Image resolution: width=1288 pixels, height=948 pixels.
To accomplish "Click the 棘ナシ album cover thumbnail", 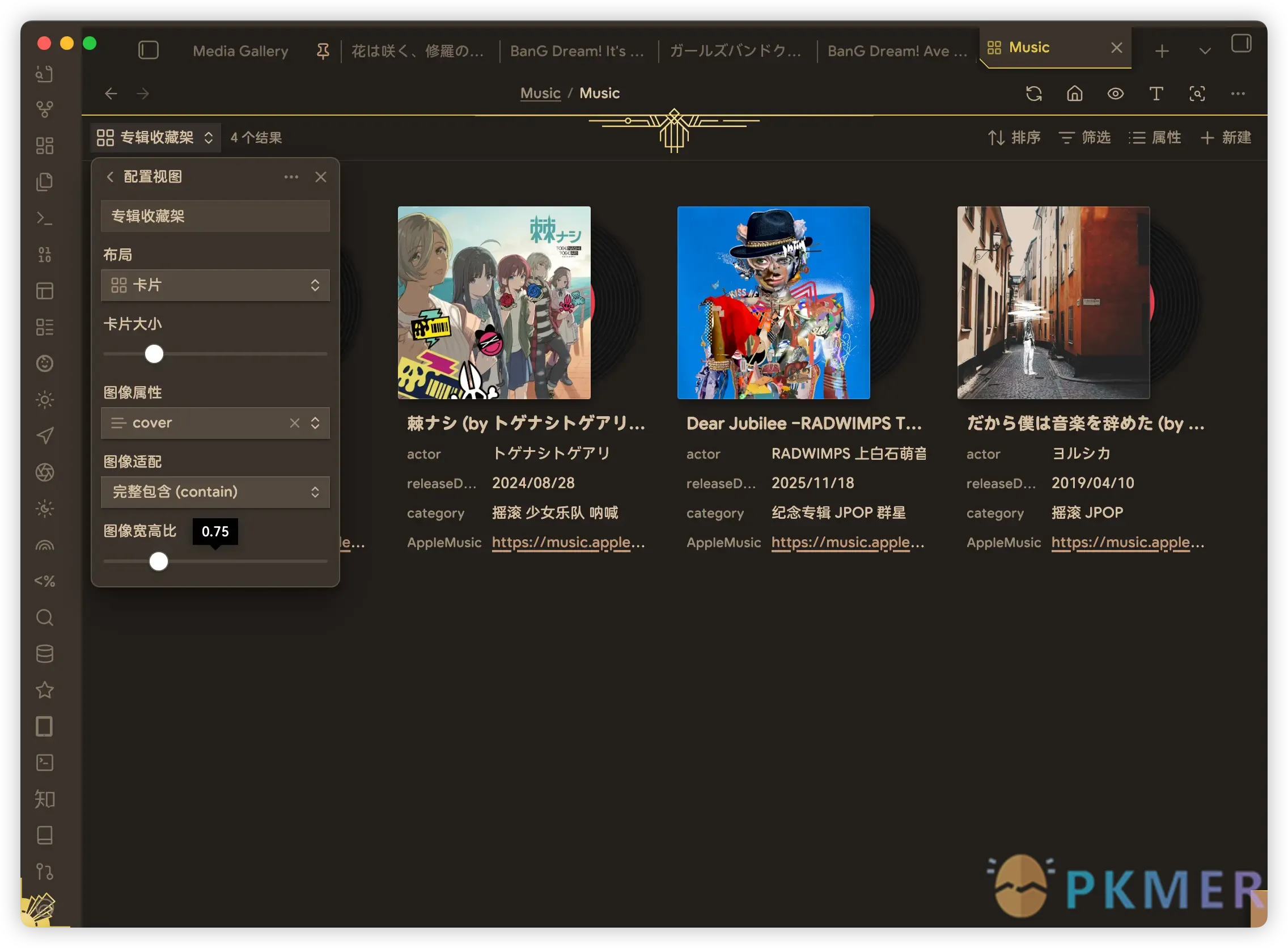I will click(494, 303).
